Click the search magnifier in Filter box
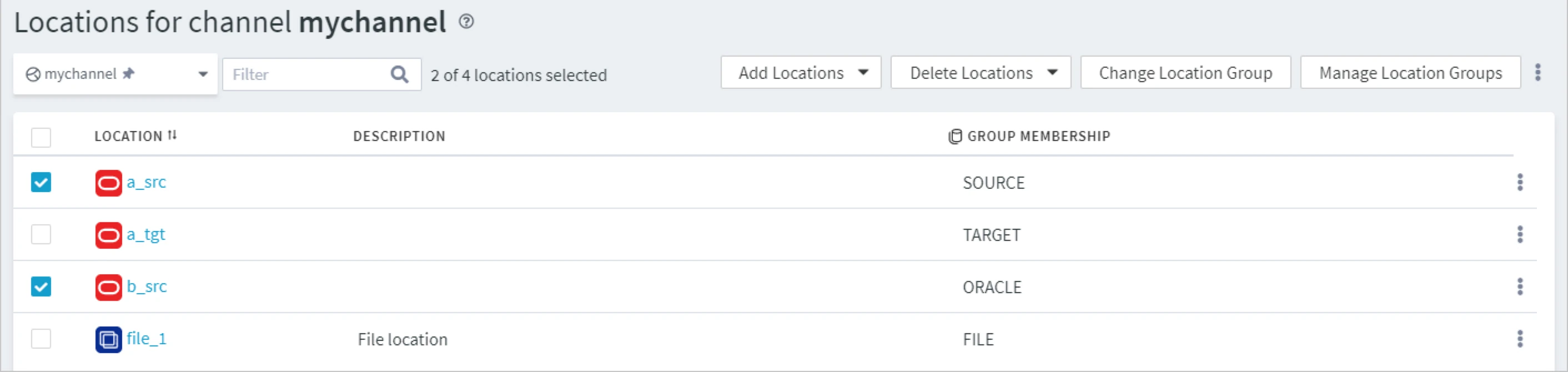The image size is (1568, 372). click(x=399, y=74)
